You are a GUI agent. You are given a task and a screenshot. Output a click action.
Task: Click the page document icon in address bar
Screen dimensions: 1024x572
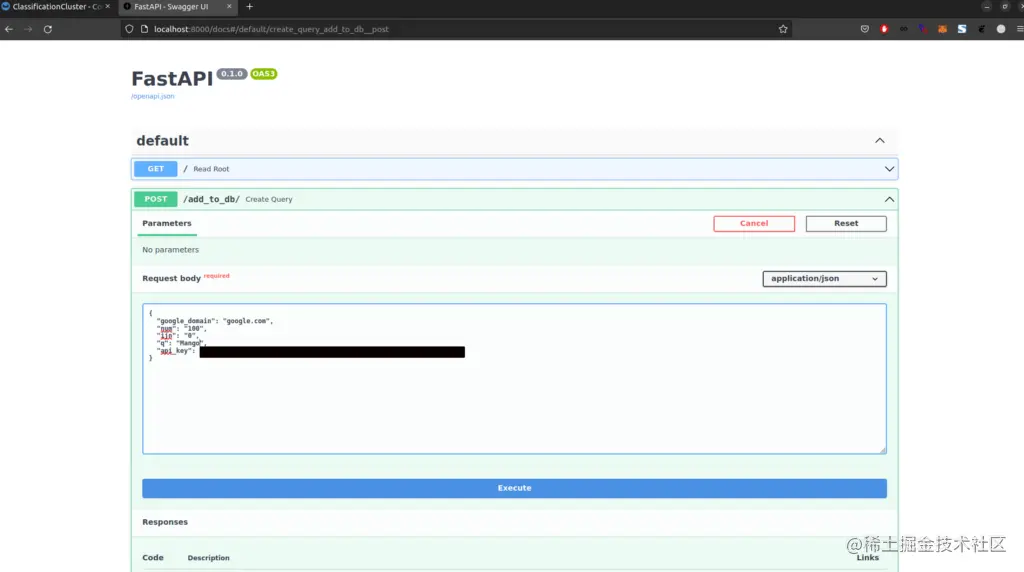(145, 29)
